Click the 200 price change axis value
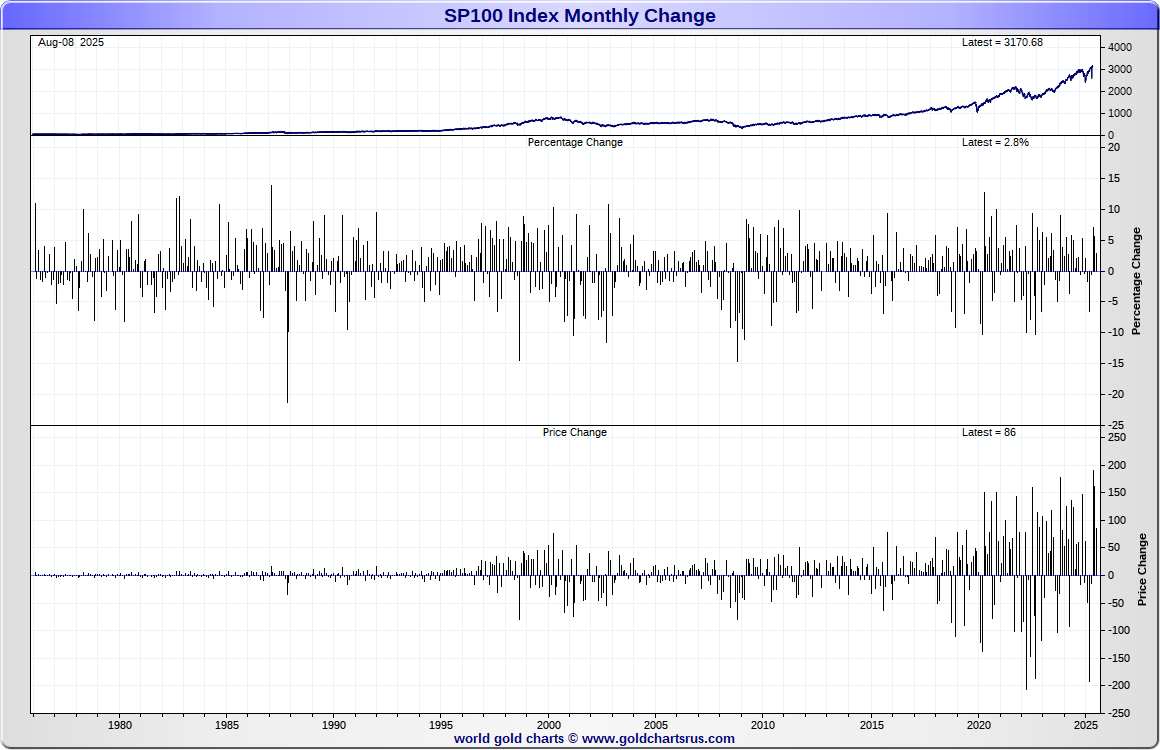Image resolution: width=1160 pixels, height=750 pixels. coord(1117,466)
